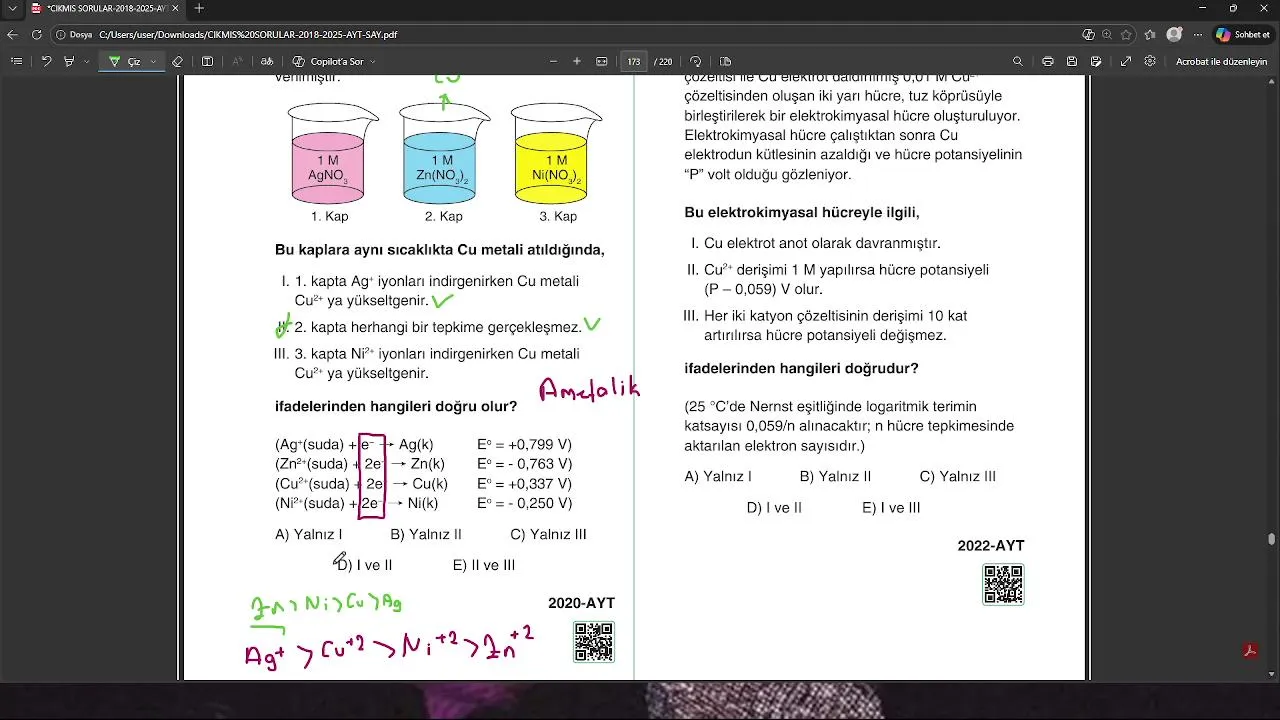Viewport: 1280px width, 720px height.
Task: Search inside the PDF document
Action: click(x=1017, y=61)
